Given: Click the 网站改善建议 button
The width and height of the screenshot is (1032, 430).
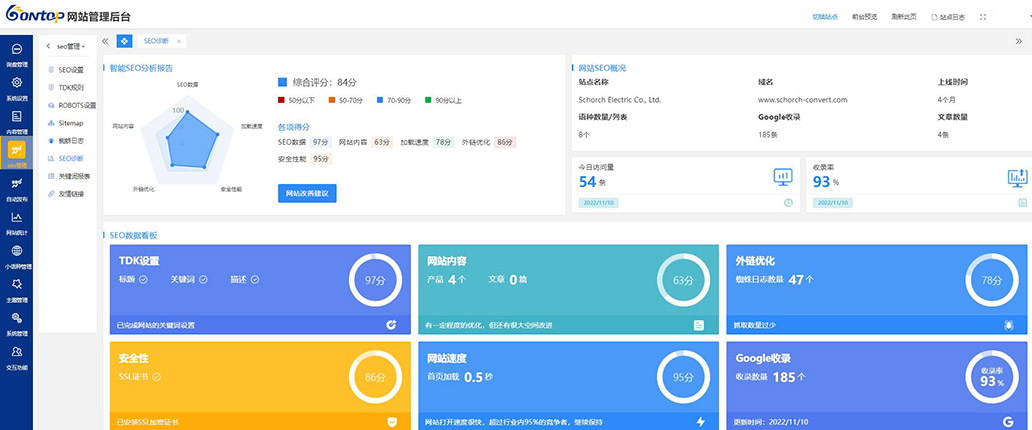Looking at the screenshot, I should point(306,193).
